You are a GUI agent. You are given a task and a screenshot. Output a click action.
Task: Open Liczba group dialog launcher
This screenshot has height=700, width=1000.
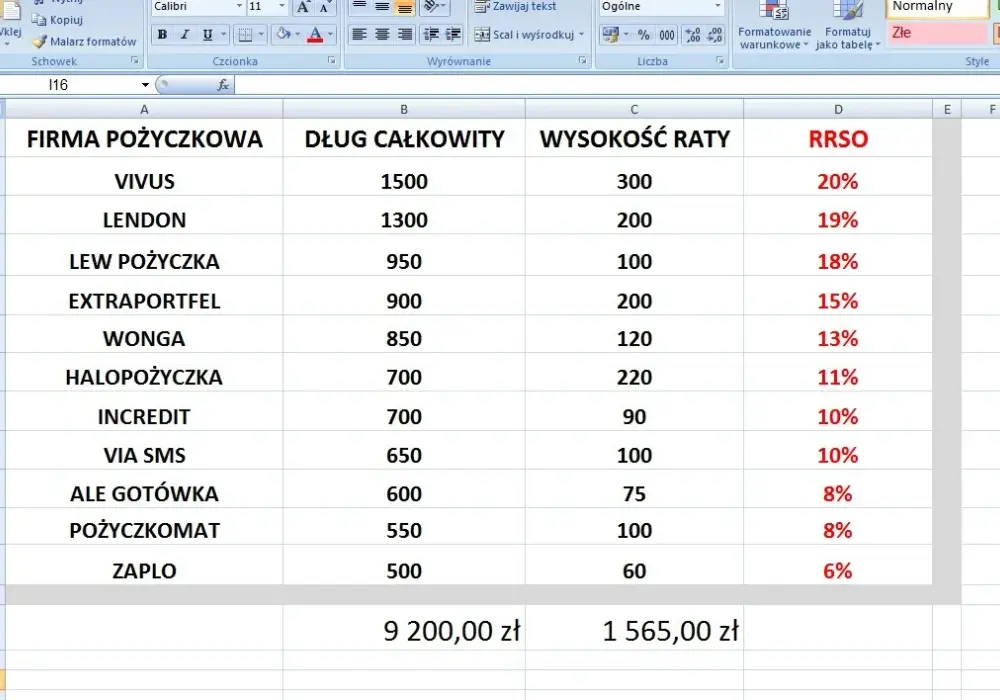click(x=720, y=60)
